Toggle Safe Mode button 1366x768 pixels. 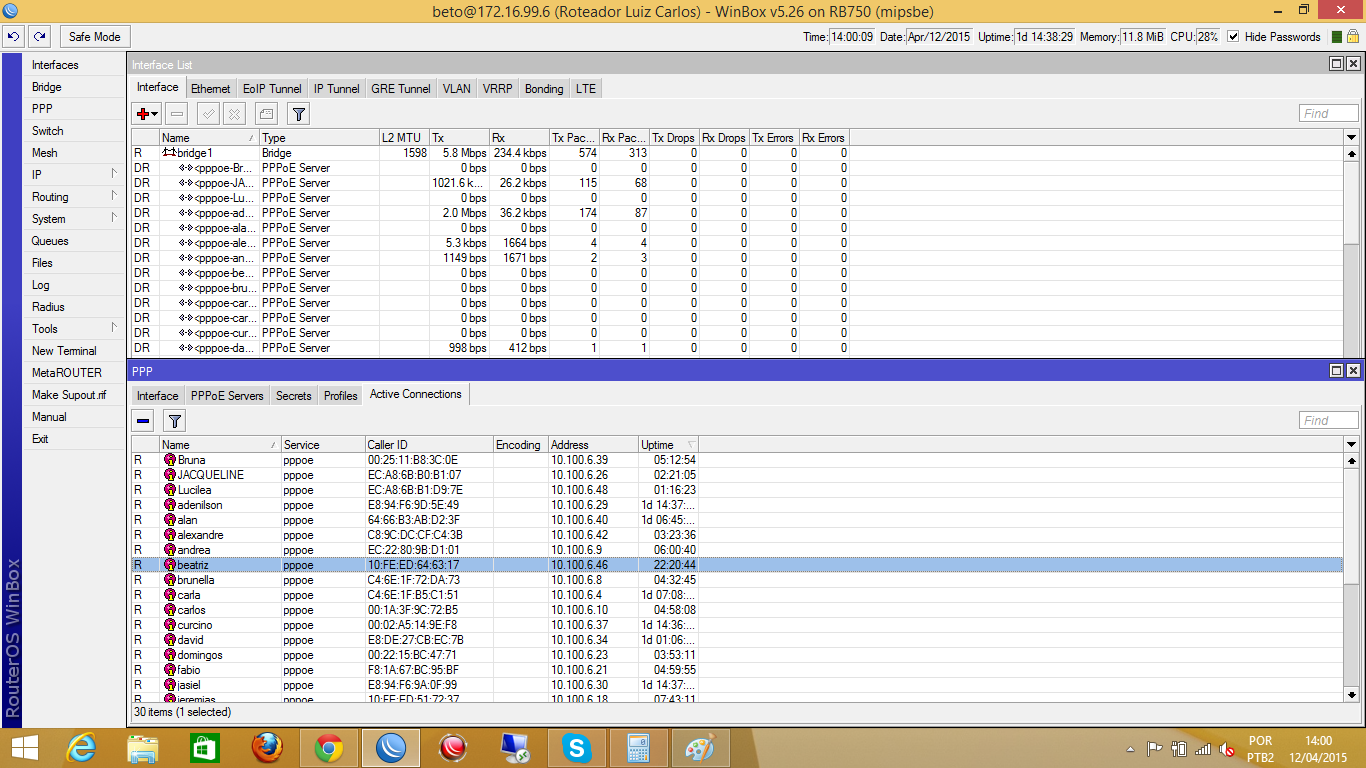(x=95, y=37)
